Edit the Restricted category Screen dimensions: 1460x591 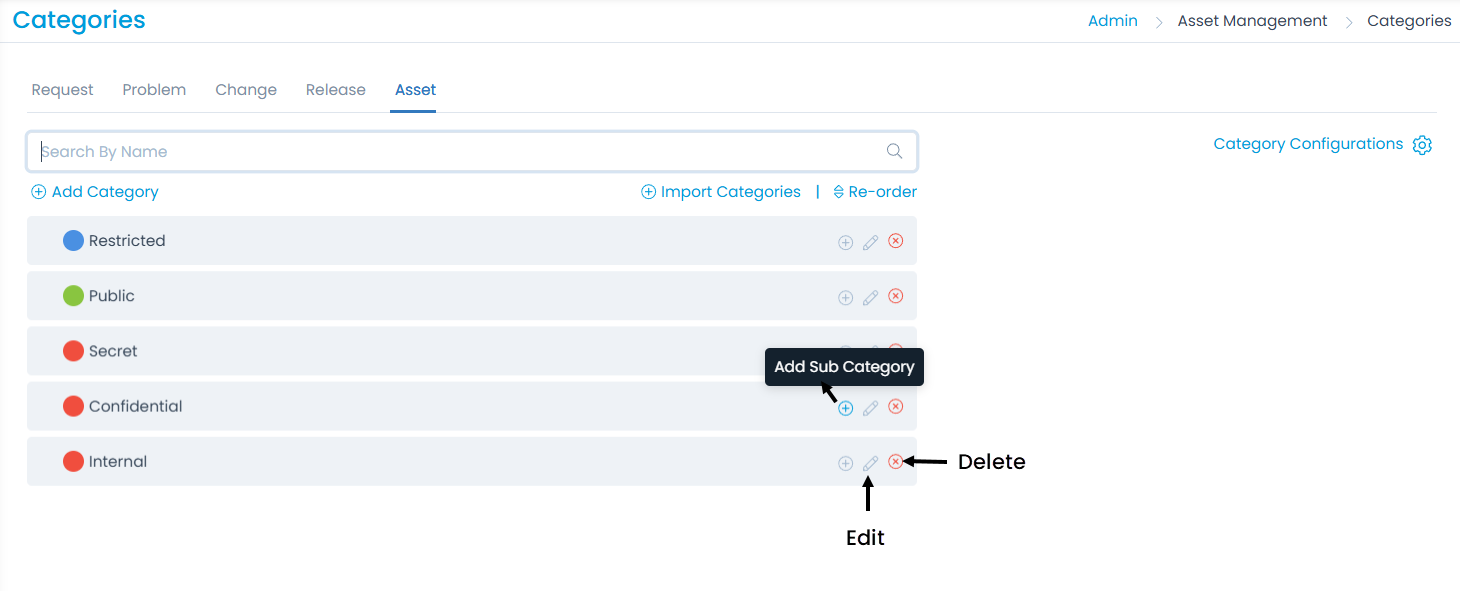871,242
